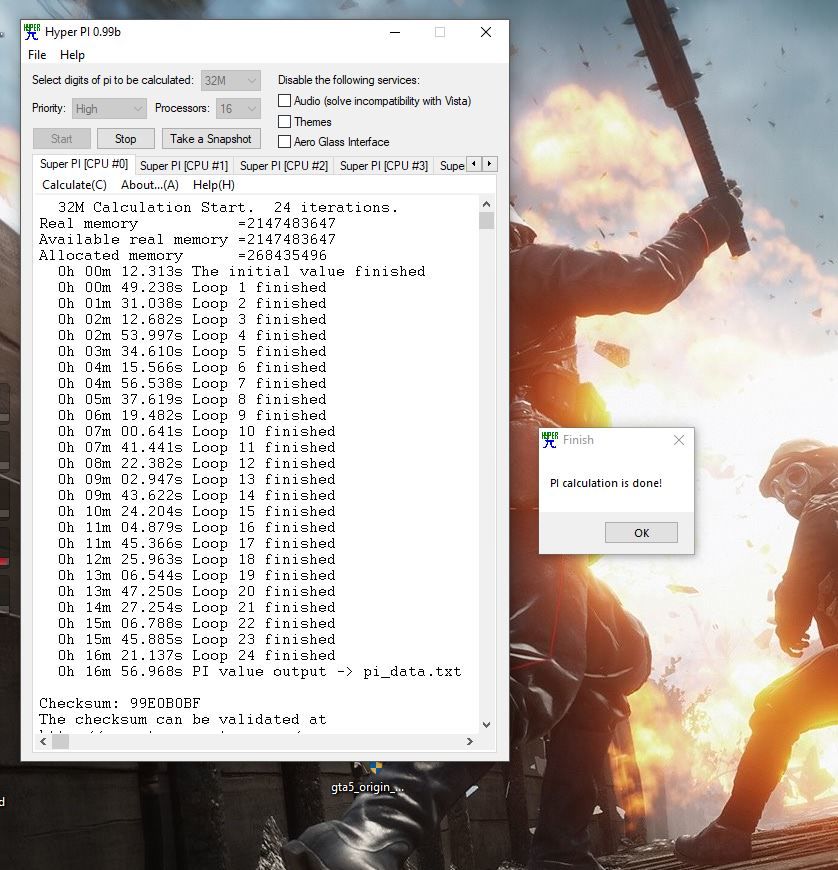Image resolution: width=838 pixels, height=870 pixels.
Task: Click the "Real memory =2147483647" line
Action: [187, 224]
